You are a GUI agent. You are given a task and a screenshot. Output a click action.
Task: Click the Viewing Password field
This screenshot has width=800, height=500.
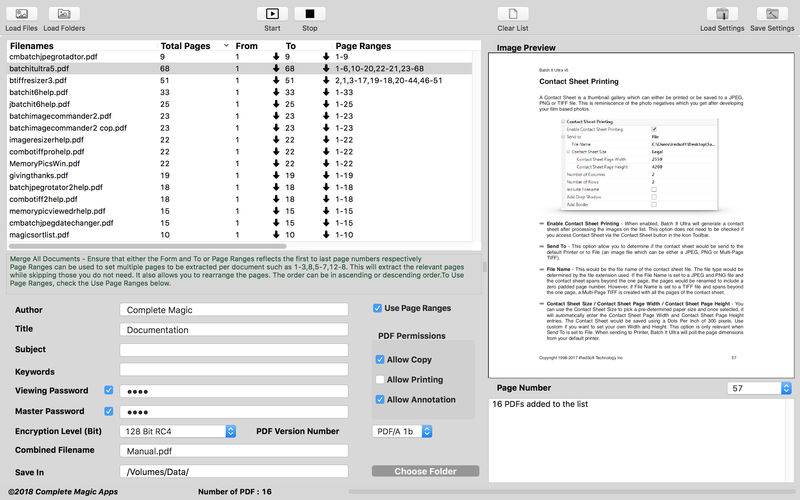click(234, 391)
